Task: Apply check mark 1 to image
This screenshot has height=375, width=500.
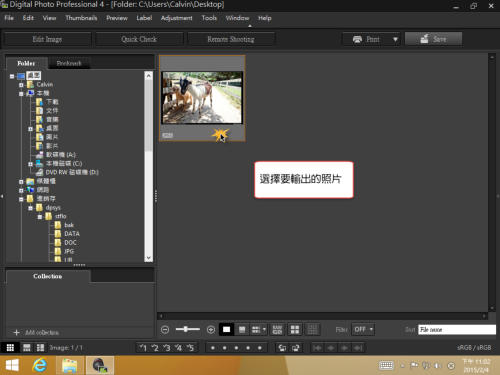Action: coord(143,348)
